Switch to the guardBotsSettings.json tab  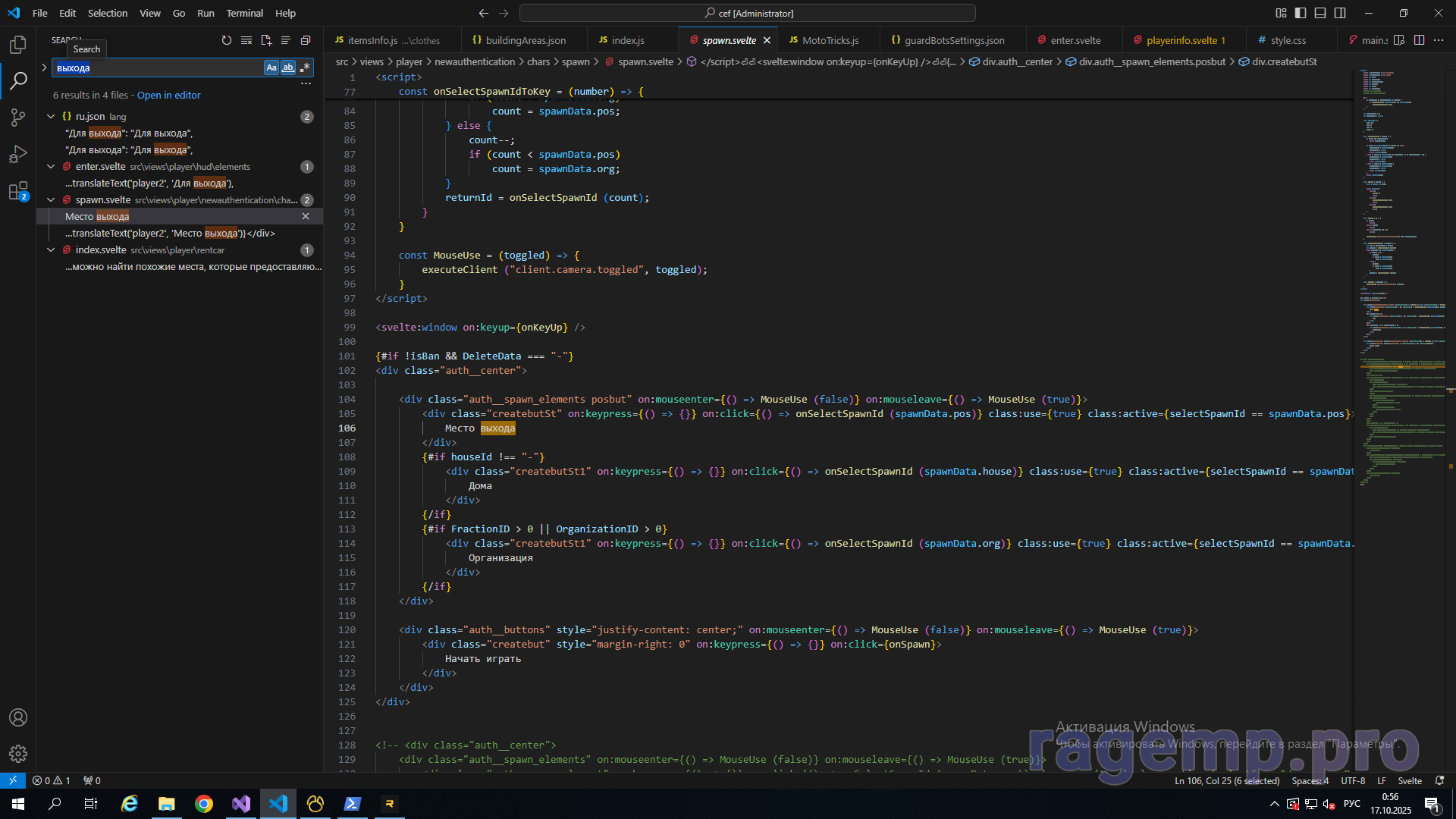coord(954,40)
